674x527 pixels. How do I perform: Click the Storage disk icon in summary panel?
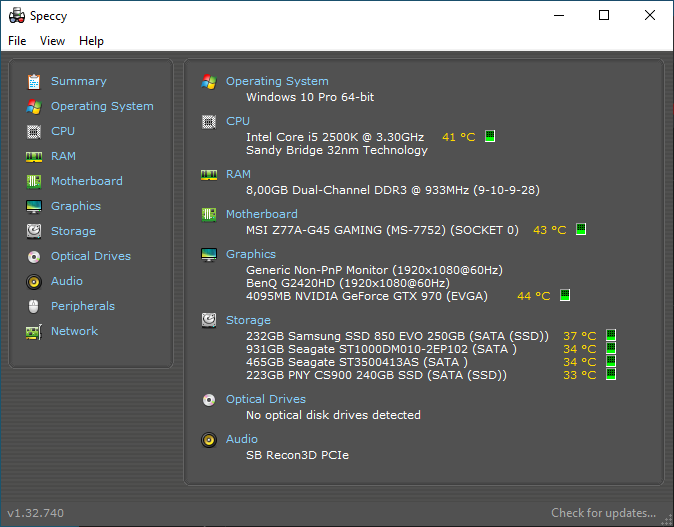[209, 321]
